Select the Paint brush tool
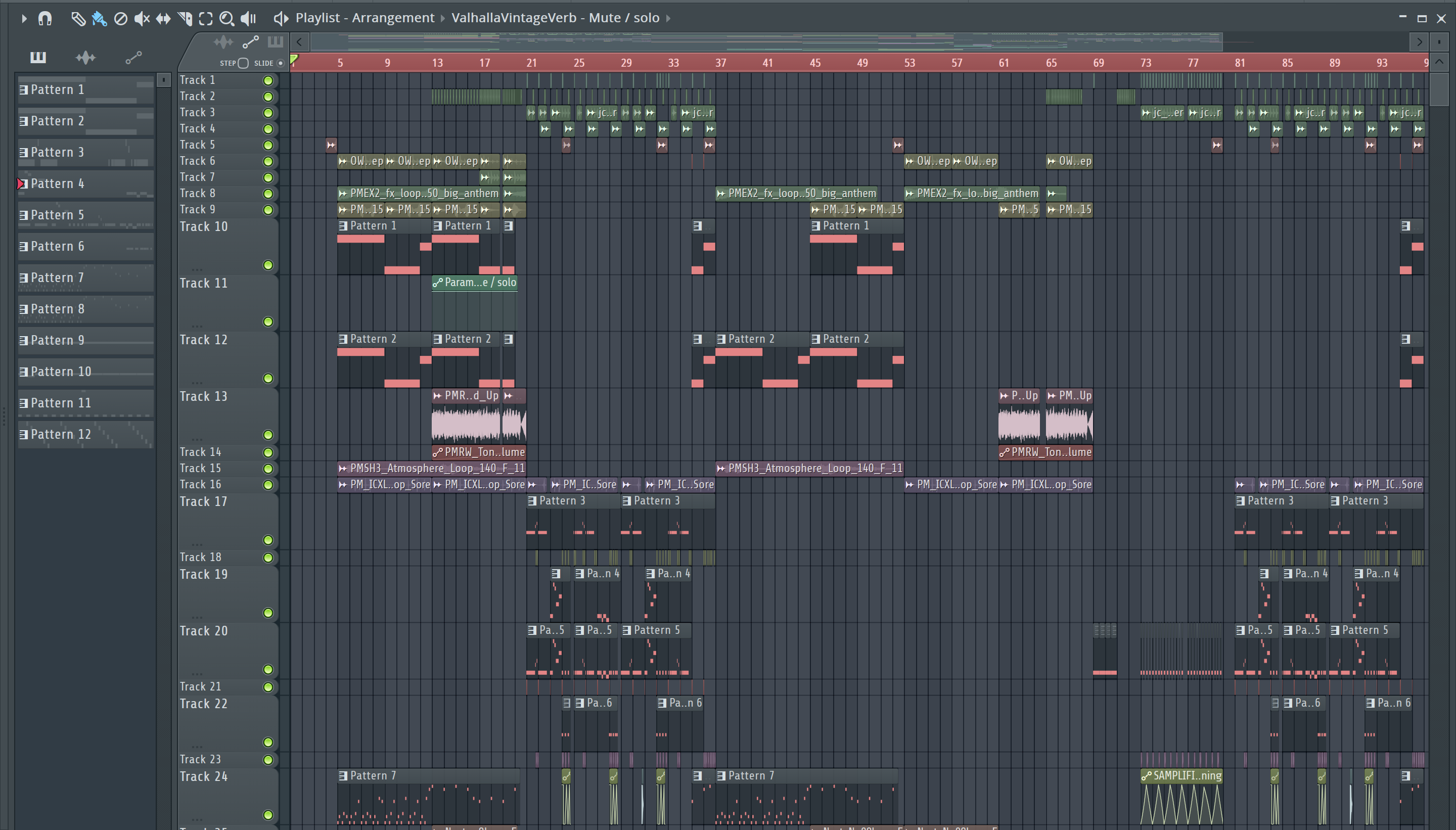This screenshot has width=1456, height=830. pyautogui.click(x=99, y=19)
